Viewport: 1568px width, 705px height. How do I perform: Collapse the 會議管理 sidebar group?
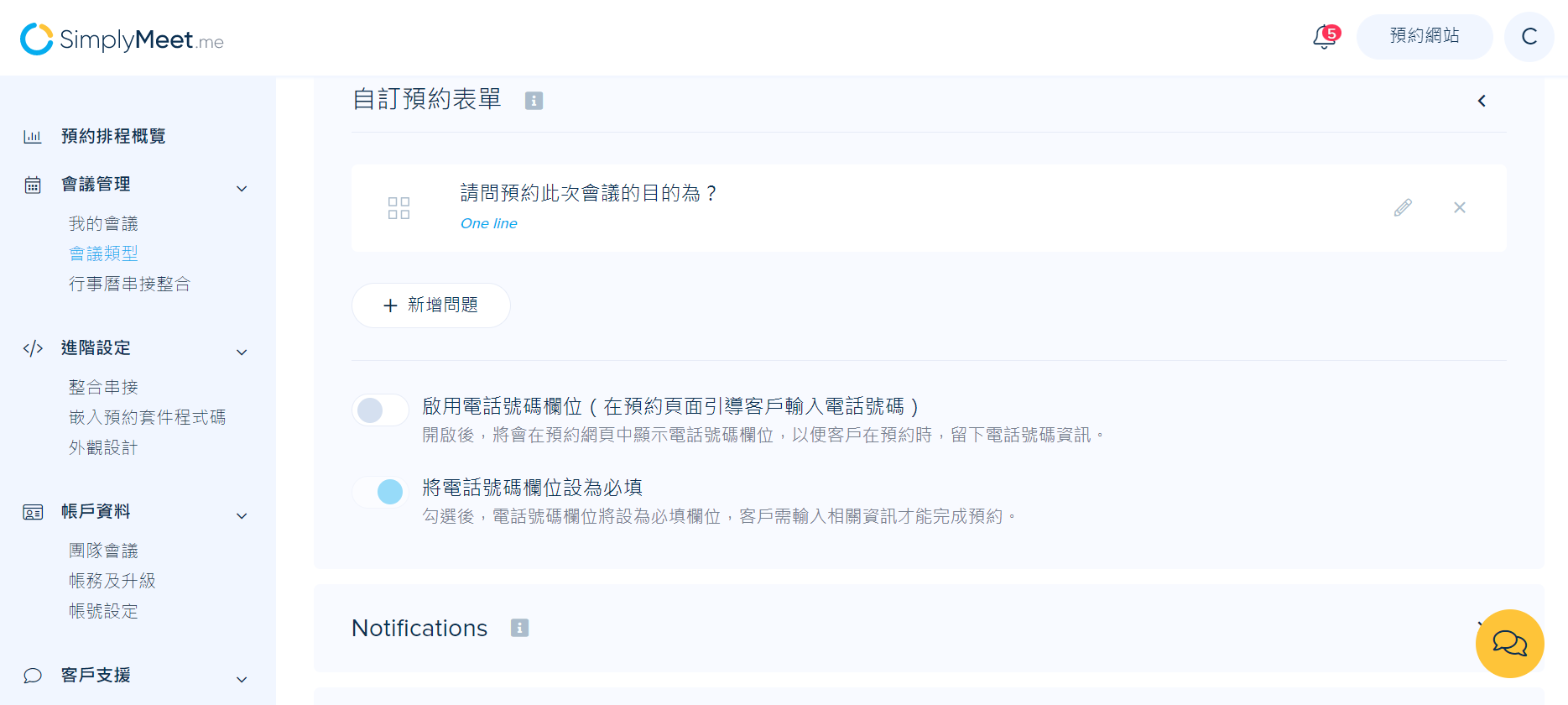point(242,189)
